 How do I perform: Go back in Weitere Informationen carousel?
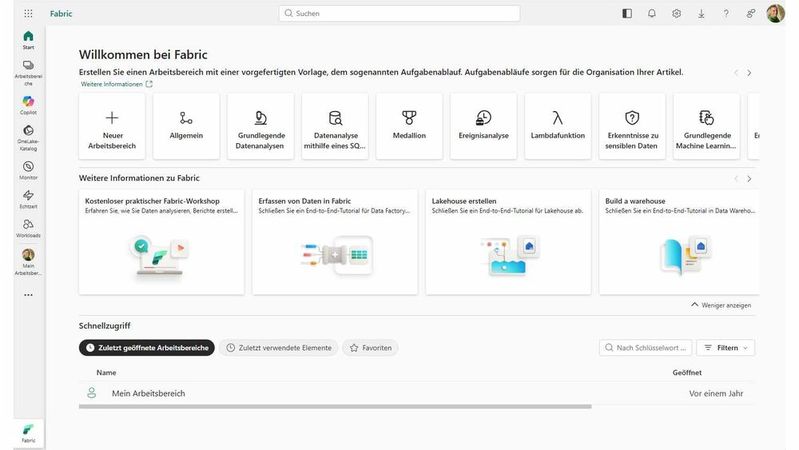736,179
